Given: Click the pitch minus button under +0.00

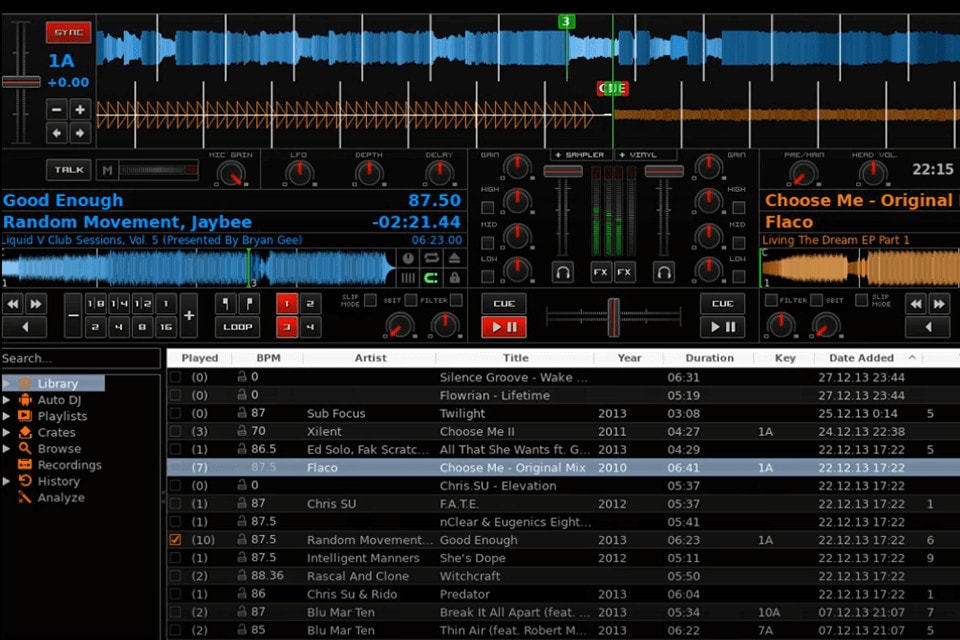Looking at the screenshot, I should coord(57,110).
